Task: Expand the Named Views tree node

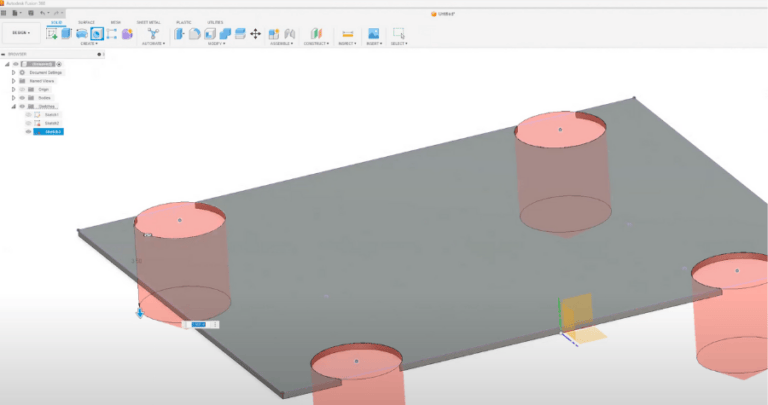Action: tap(13, 80)
